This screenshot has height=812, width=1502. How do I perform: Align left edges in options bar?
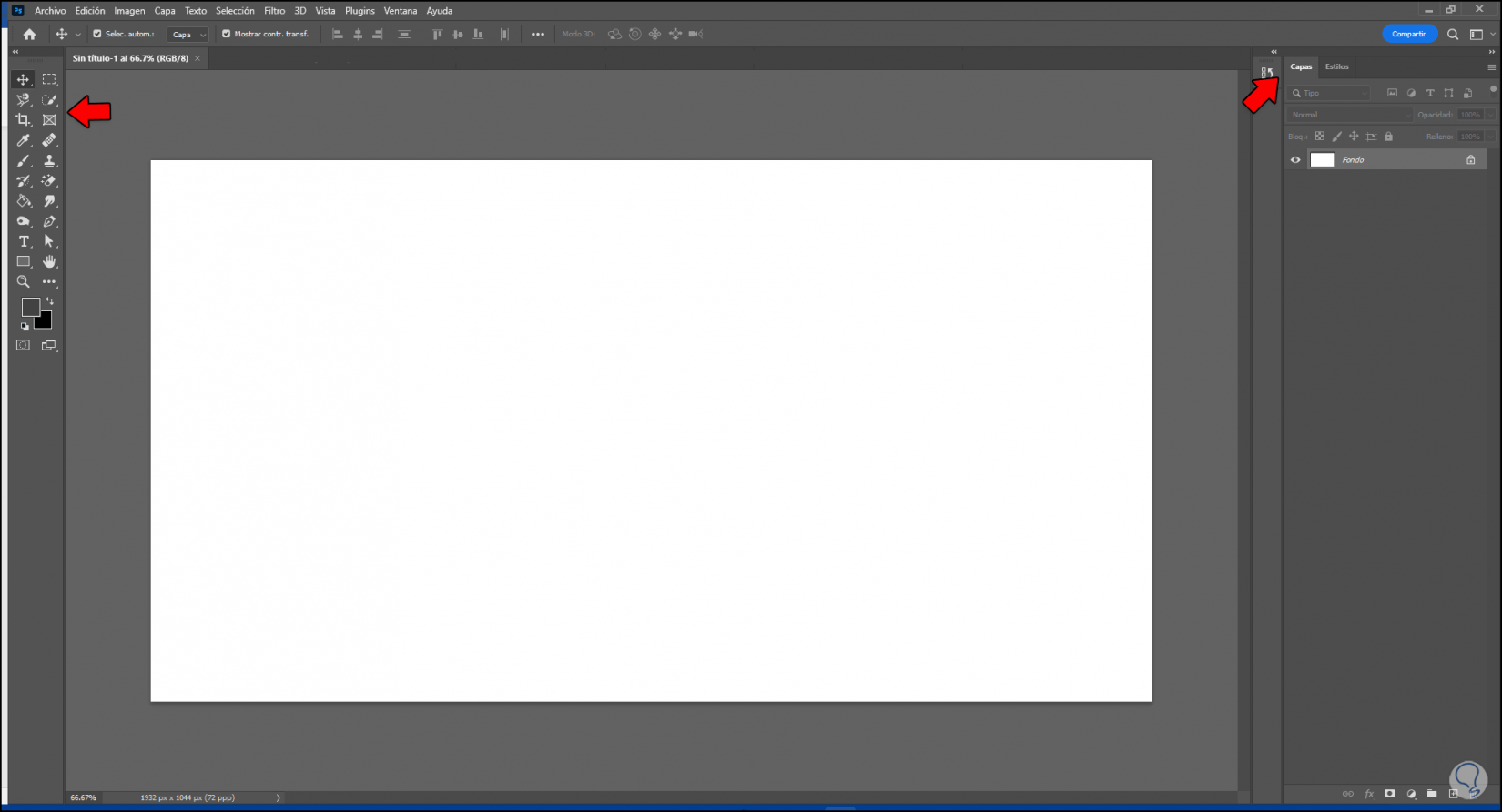coord(338,34)
